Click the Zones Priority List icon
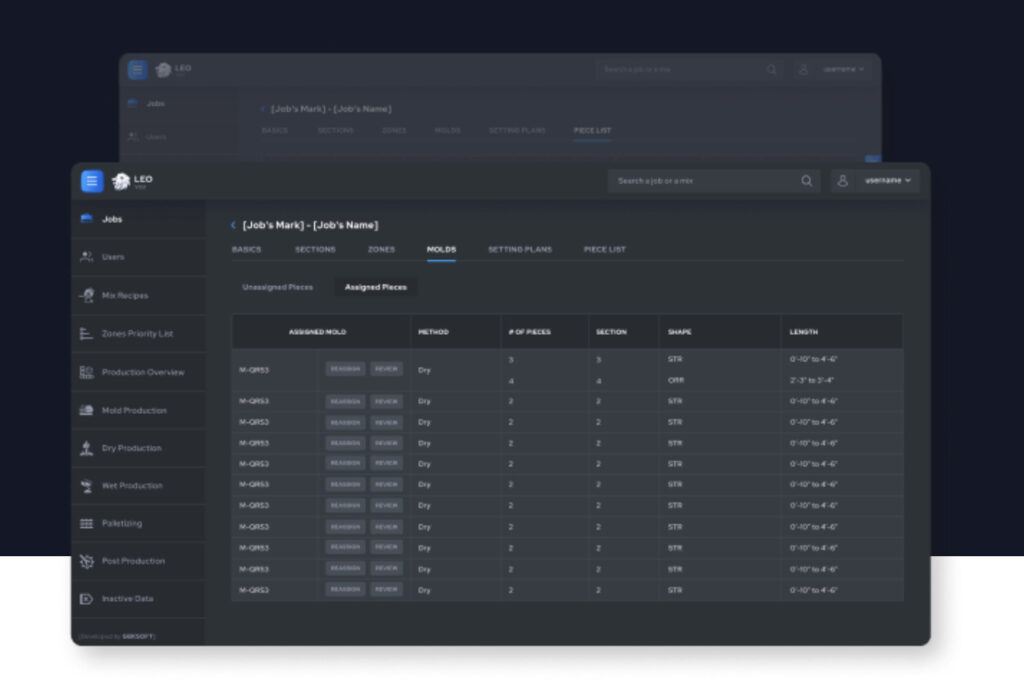Screen dimensions: 1024x700 [x=88, y=333]
